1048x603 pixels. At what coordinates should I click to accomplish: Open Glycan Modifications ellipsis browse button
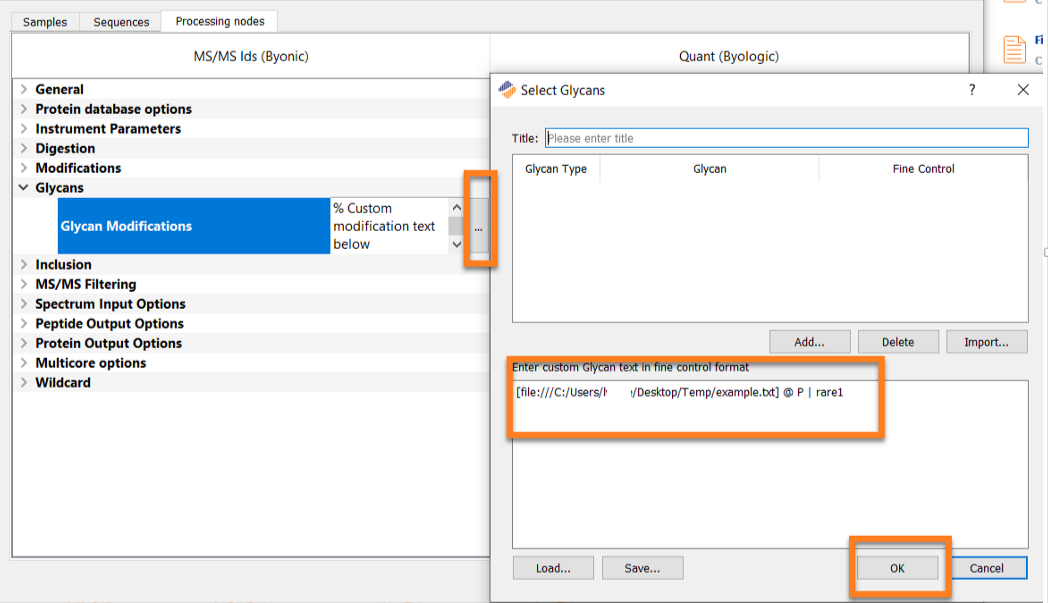coord(479,226)
